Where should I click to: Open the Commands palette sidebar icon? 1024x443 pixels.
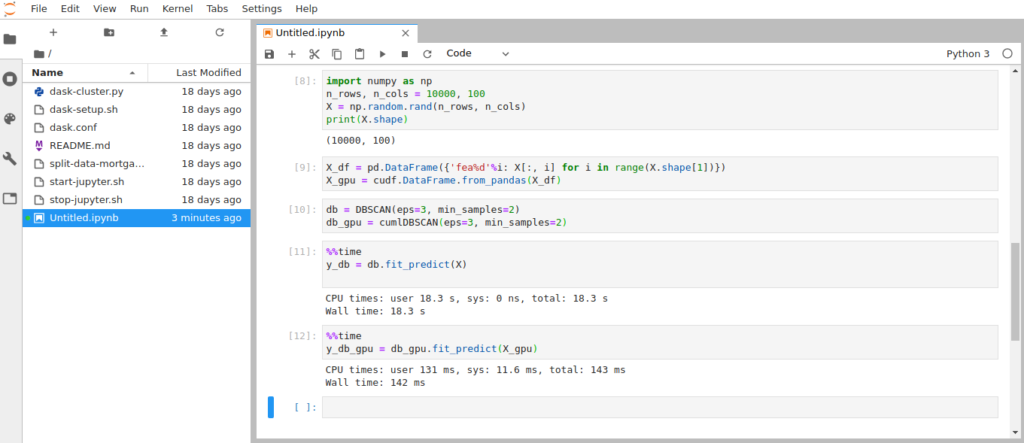tap(10, 119)
